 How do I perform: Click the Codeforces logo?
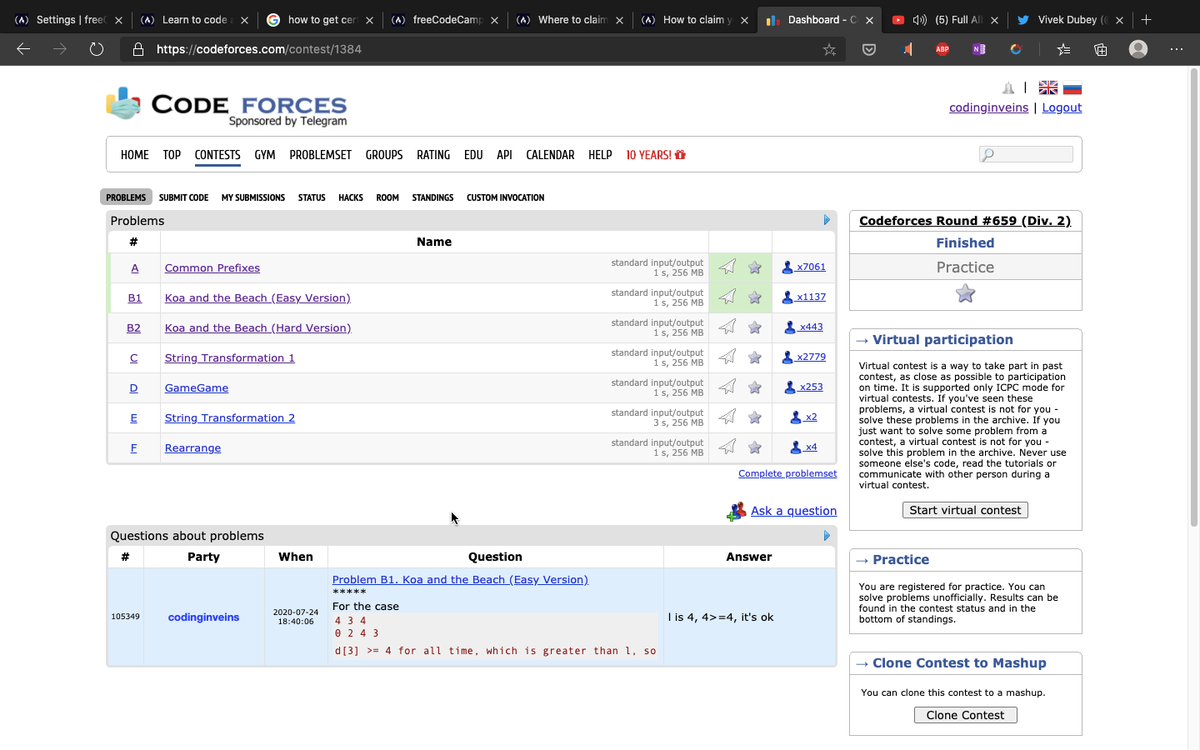(226, 106)
